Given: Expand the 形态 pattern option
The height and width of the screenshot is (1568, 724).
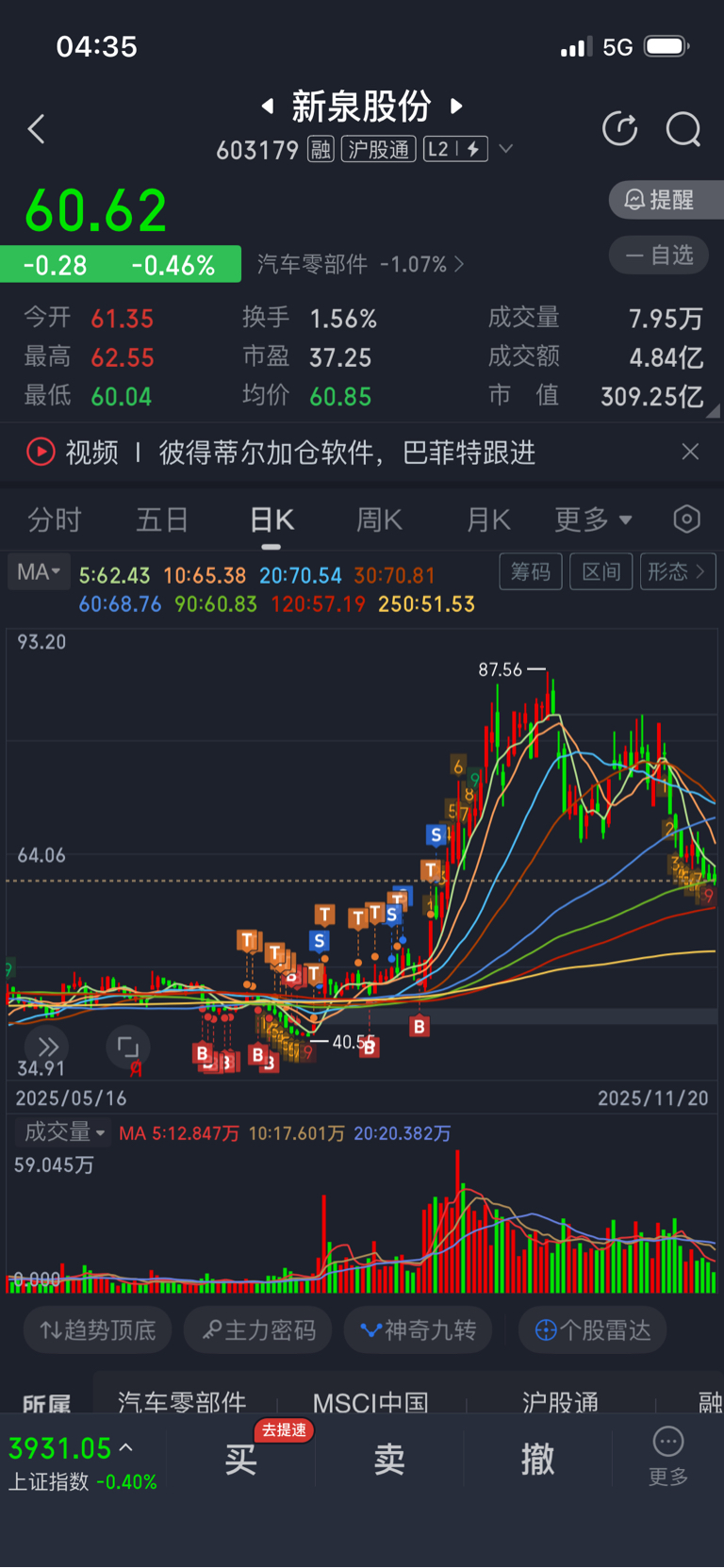Looking at the screenshot, I should (678, 571).
